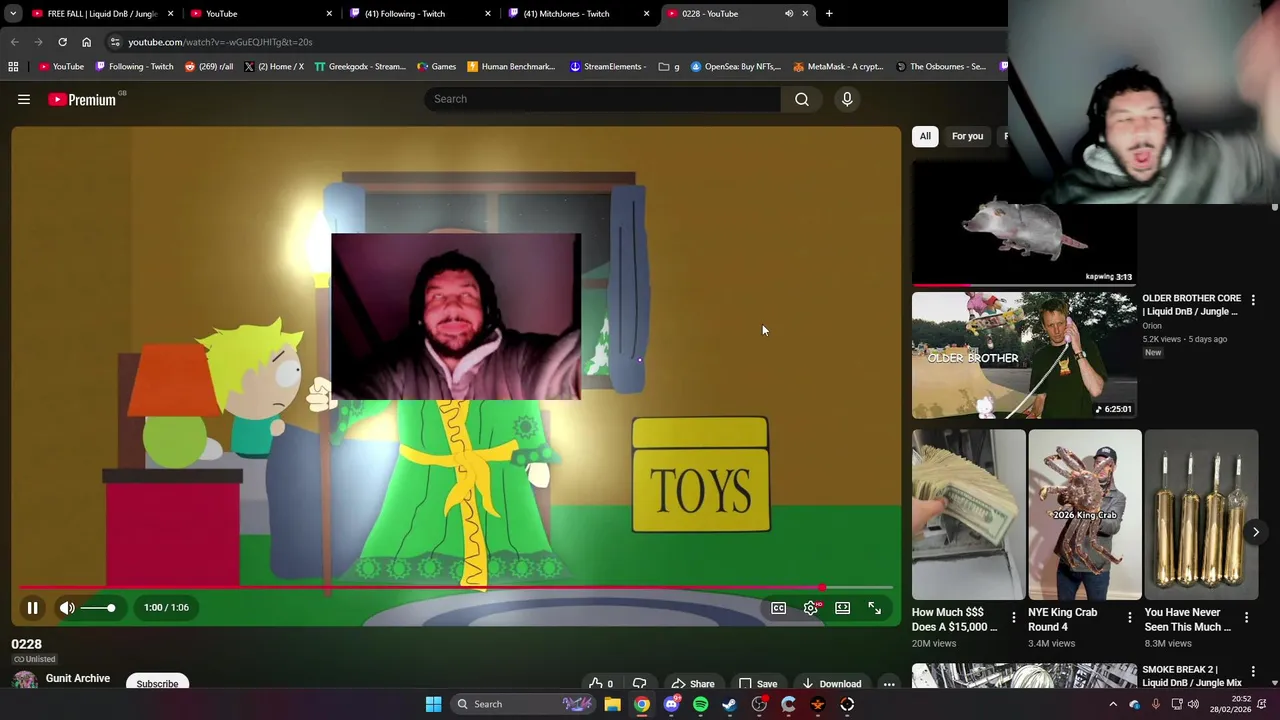Open options for SMOKE BREAK 2 video
The width and height of the screenshot is (1280, 720).
pyautogui.click(x=1253, y=671)
